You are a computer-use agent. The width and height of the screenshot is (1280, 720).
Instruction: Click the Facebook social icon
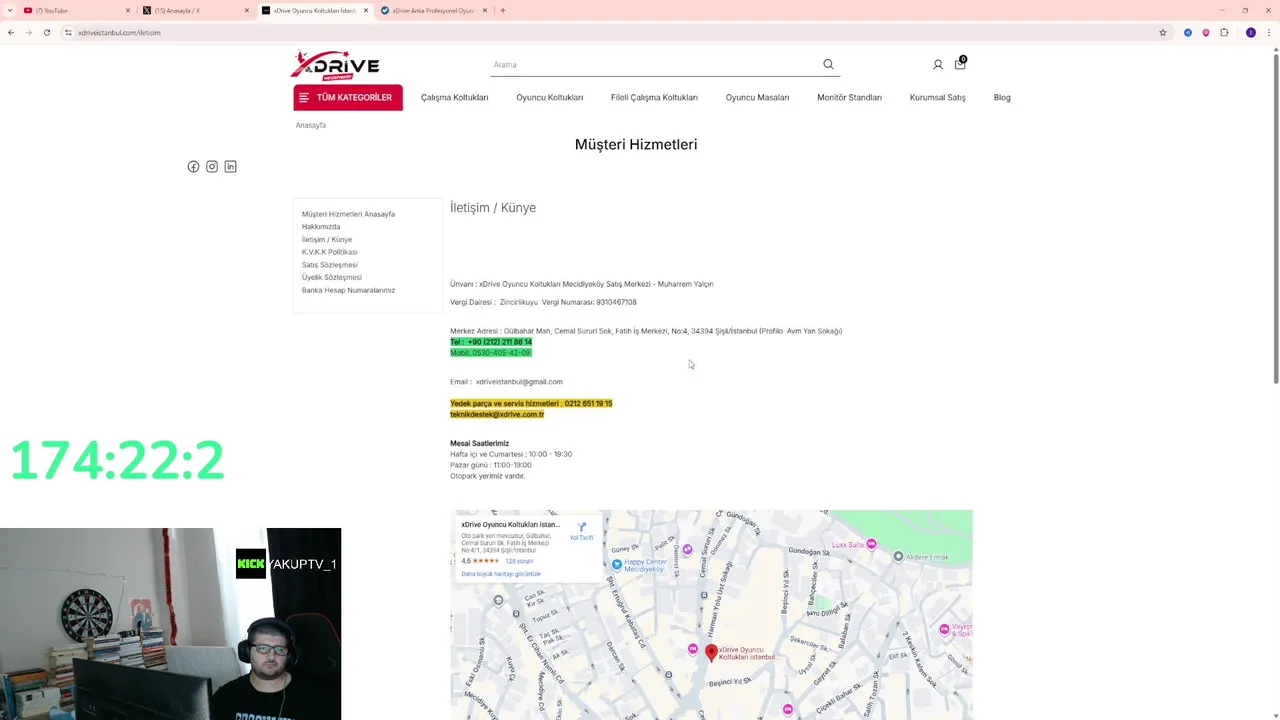click(x=194, y=167)
